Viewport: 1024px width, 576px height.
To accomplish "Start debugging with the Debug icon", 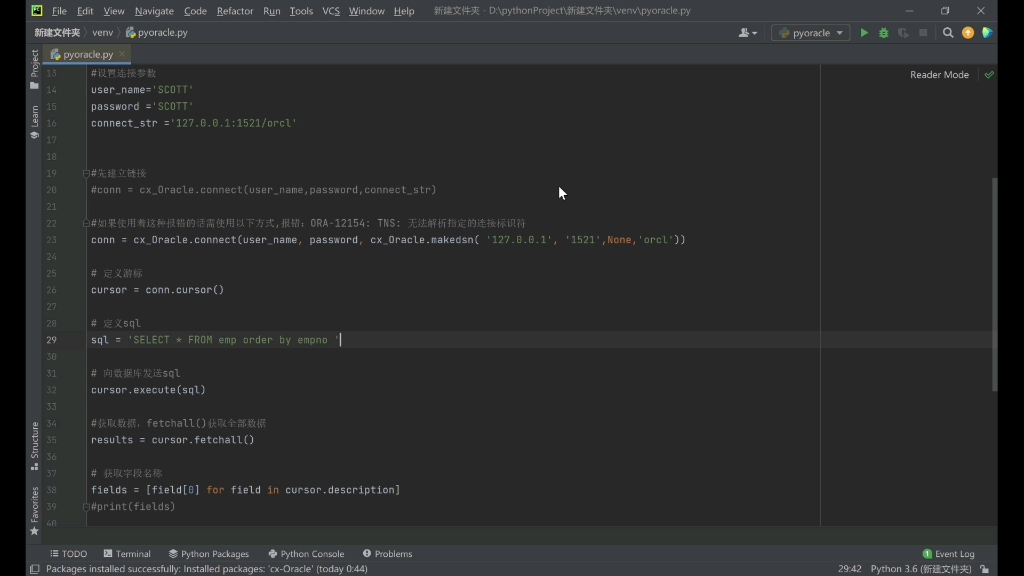I will [x=883, y=32].
